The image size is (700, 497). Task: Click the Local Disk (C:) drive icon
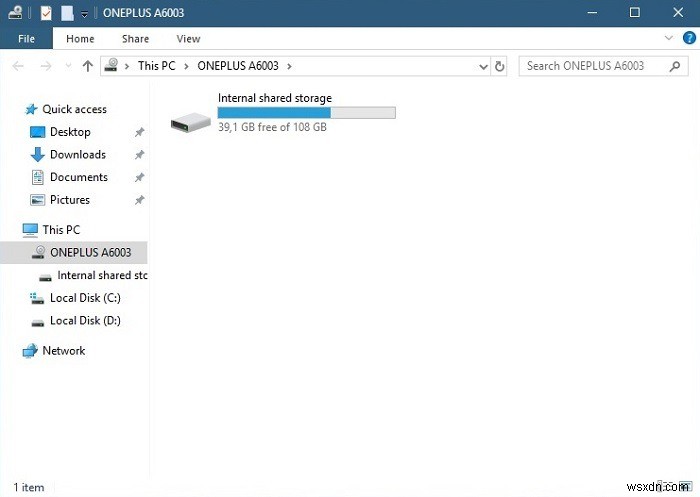[37, 298]
